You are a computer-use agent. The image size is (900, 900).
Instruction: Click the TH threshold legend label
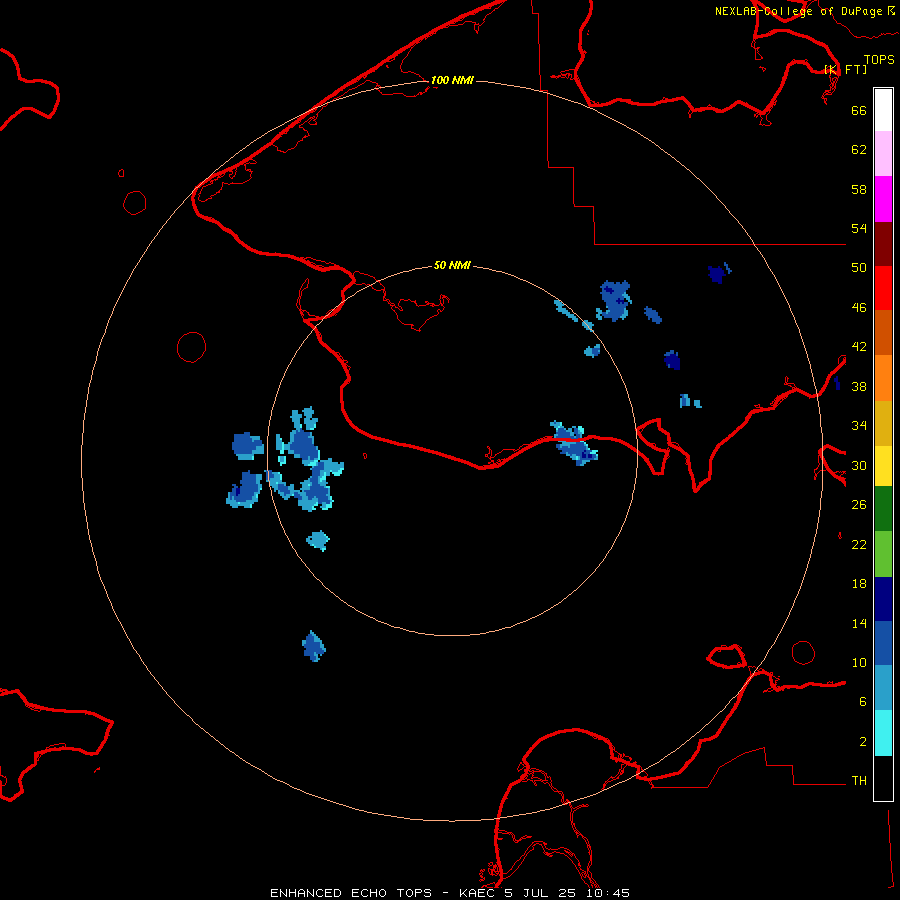coord(859,781)
